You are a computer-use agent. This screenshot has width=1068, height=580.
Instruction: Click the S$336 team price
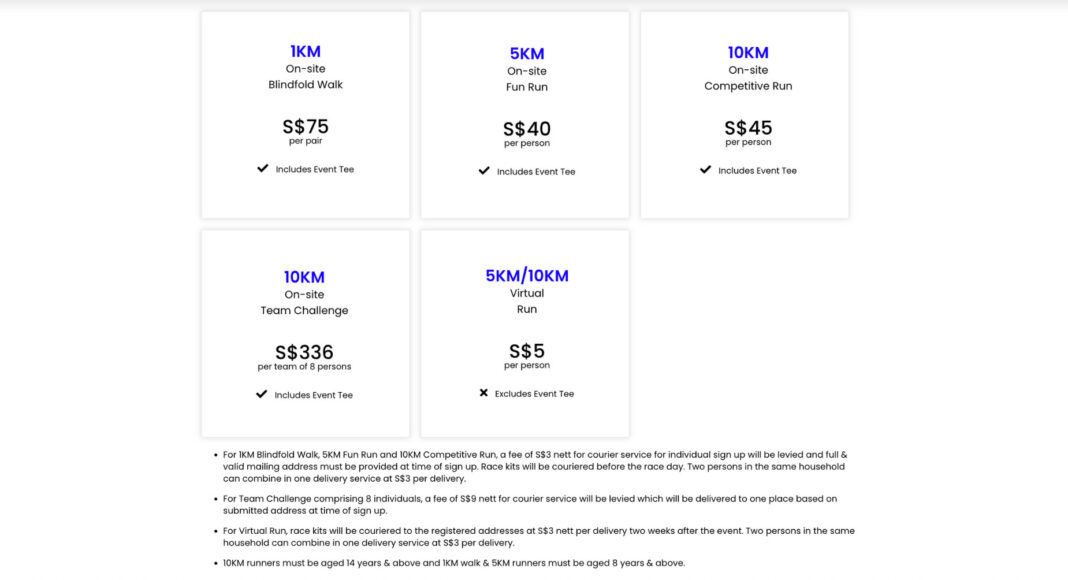(x=304, y=352)
